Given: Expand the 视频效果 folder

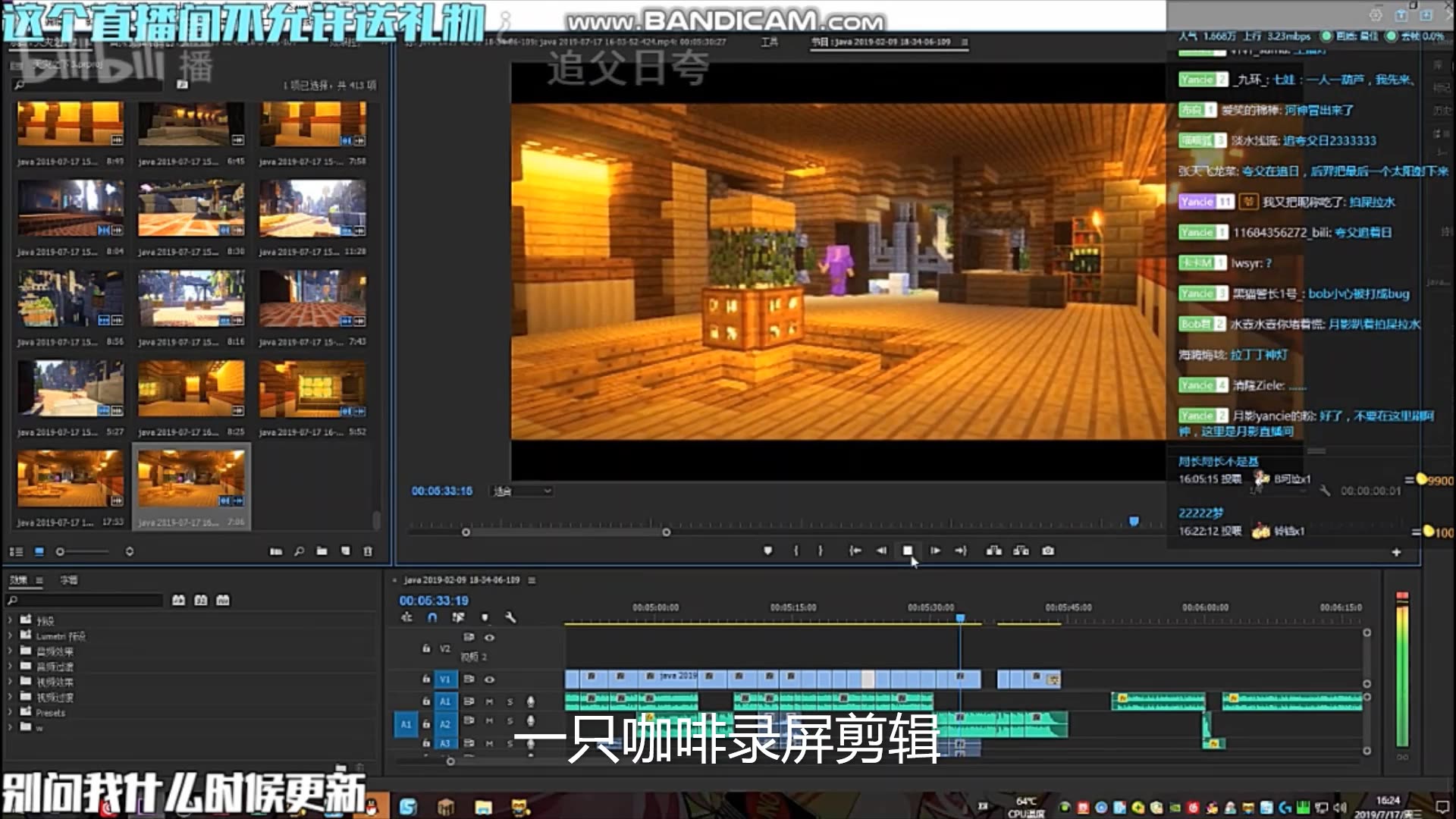Looking at the screenshot, I should (x=10, y=682).
